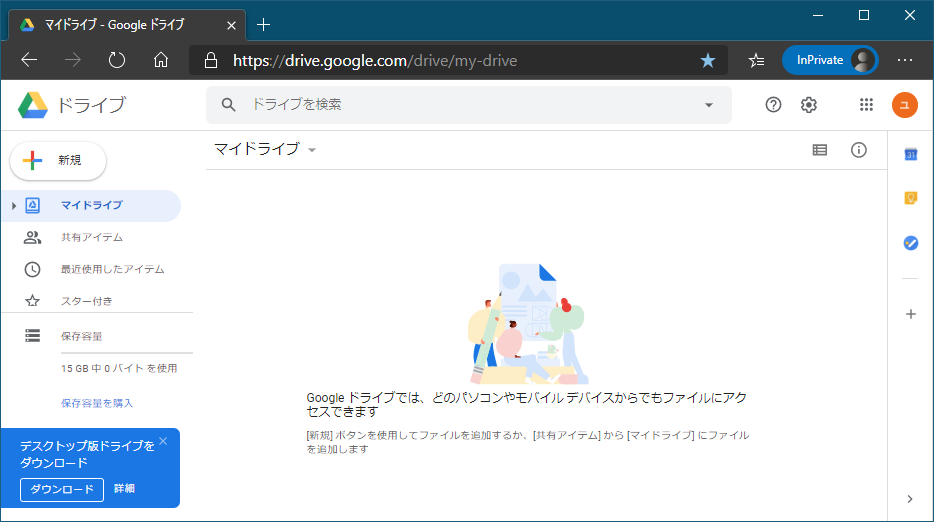This screenshot has height=522, width=934.
Task: Click the empty Drive illustration
Action: pyautogui.click(x=528, y=324)
